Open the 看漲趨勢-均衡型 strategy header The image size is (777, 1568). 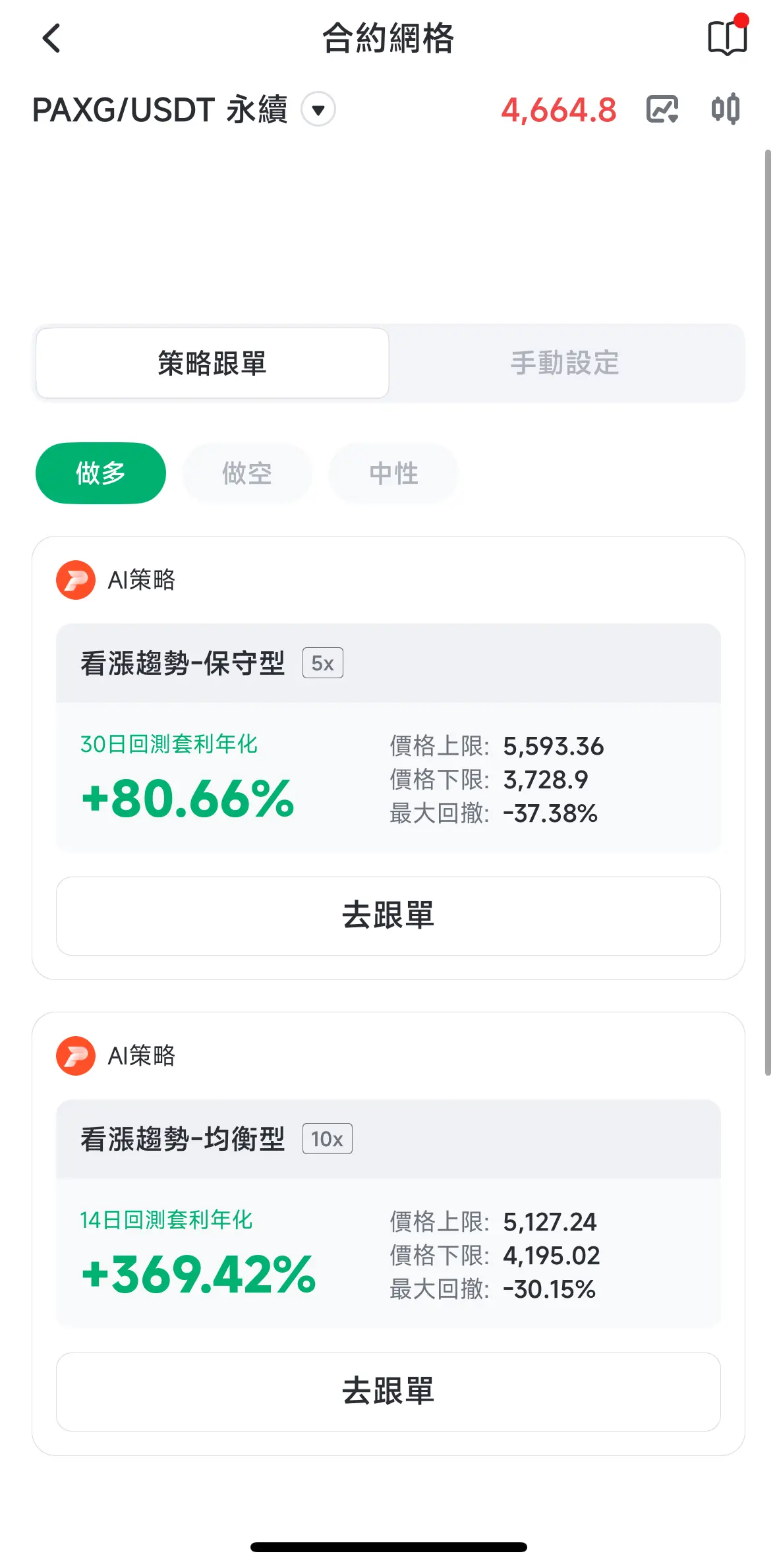(183, 1139)
